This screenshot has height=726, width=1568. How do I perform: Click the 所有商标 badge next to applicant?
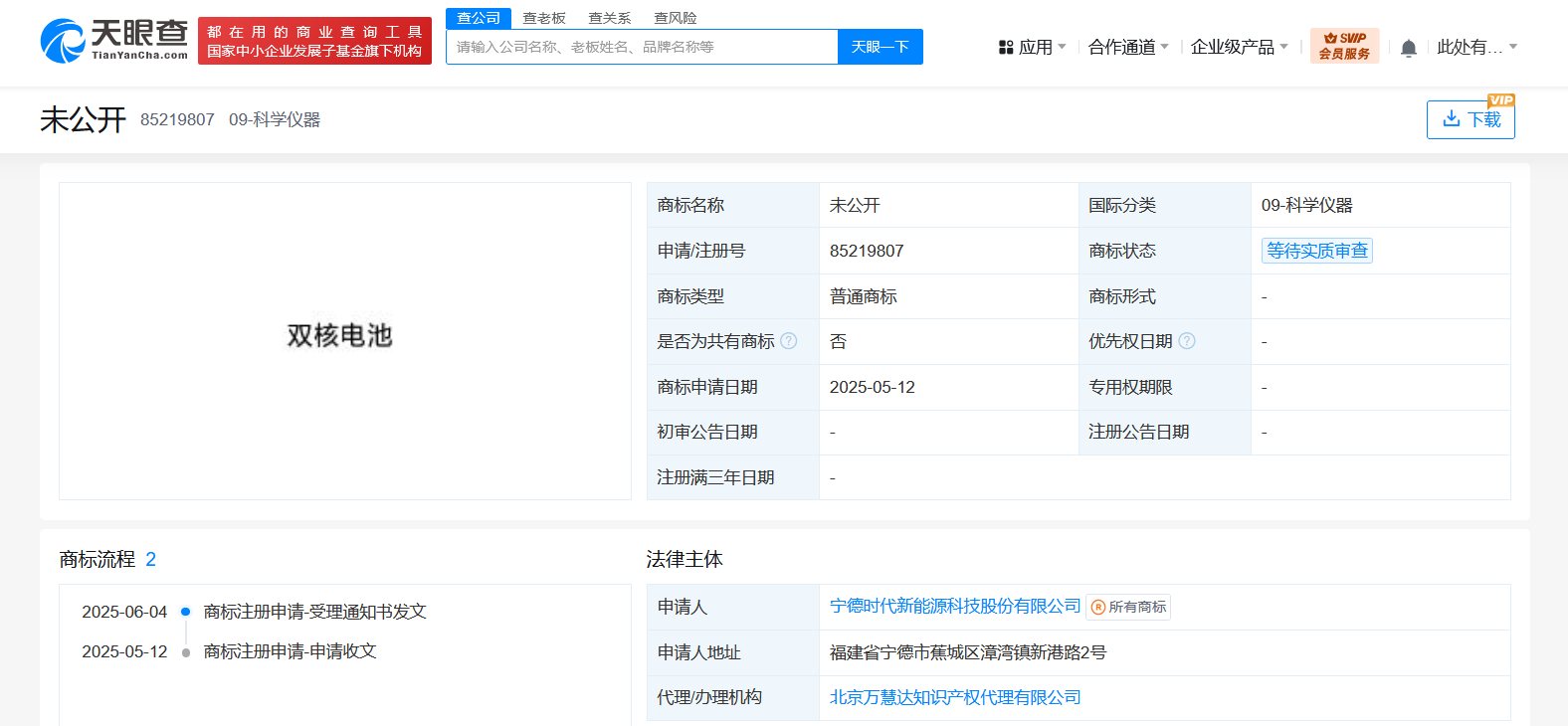point(1128,607)
